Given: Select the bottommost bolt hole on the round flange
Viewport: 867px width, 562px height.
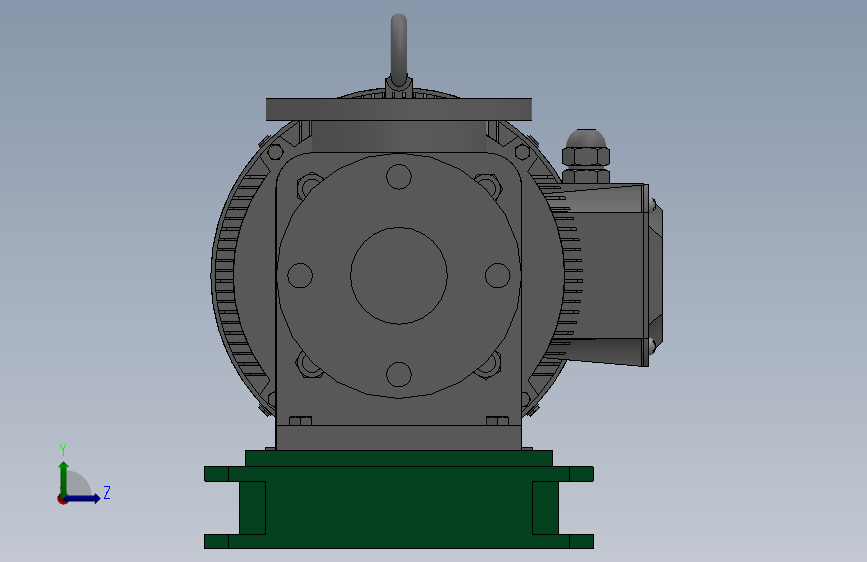Looking at the screenshot, I should 399,374.
